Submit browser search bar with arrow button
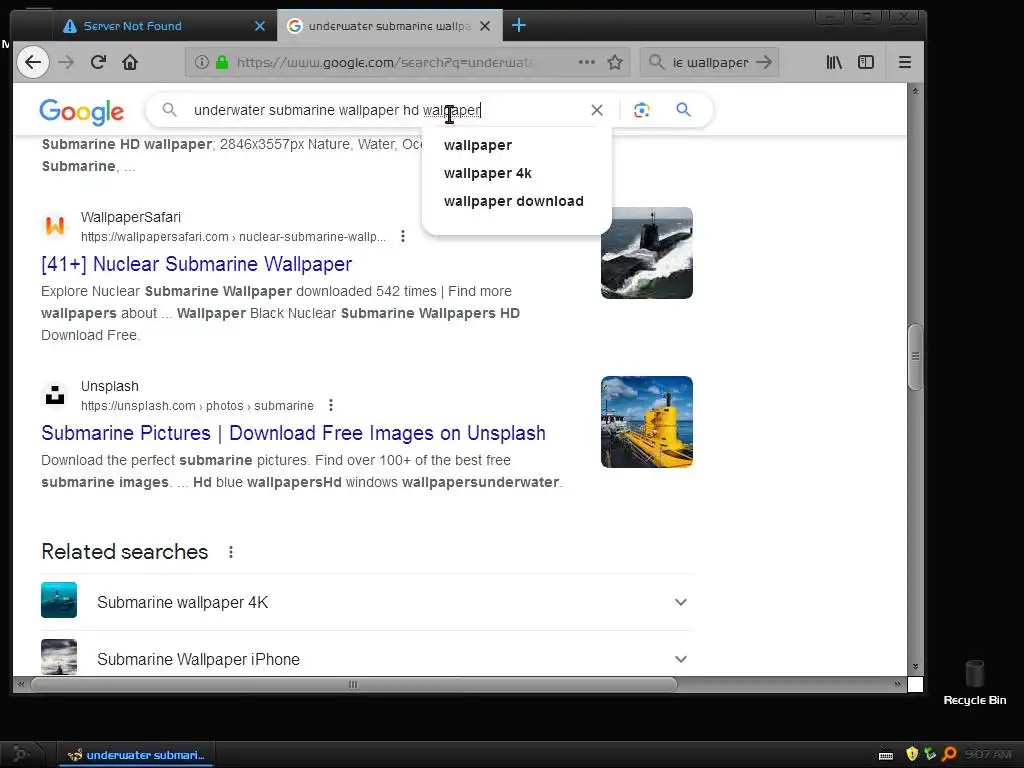Screen dimensions: 1024x768 point(763,62)
